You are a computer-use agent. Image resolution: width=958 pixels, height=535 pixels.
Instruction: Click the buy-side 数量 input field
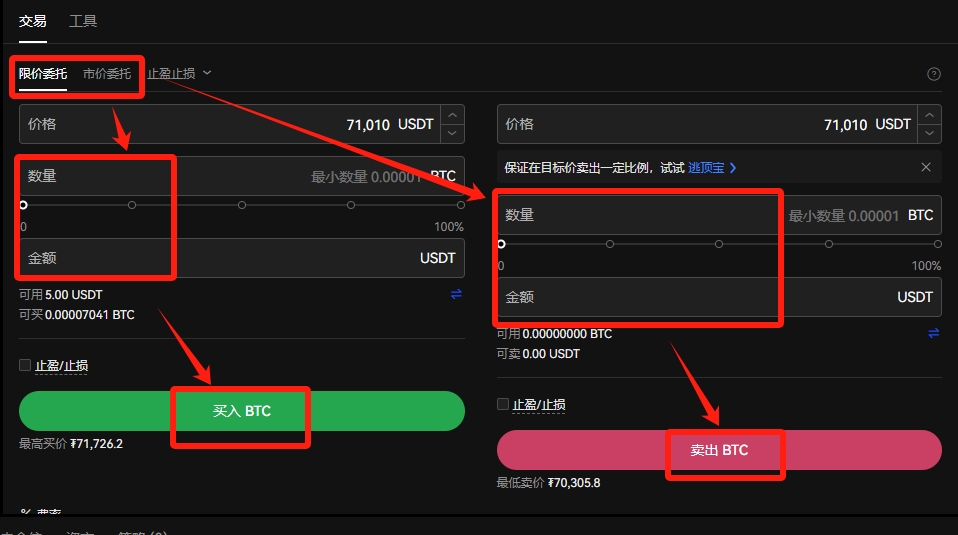pos(242,176)
